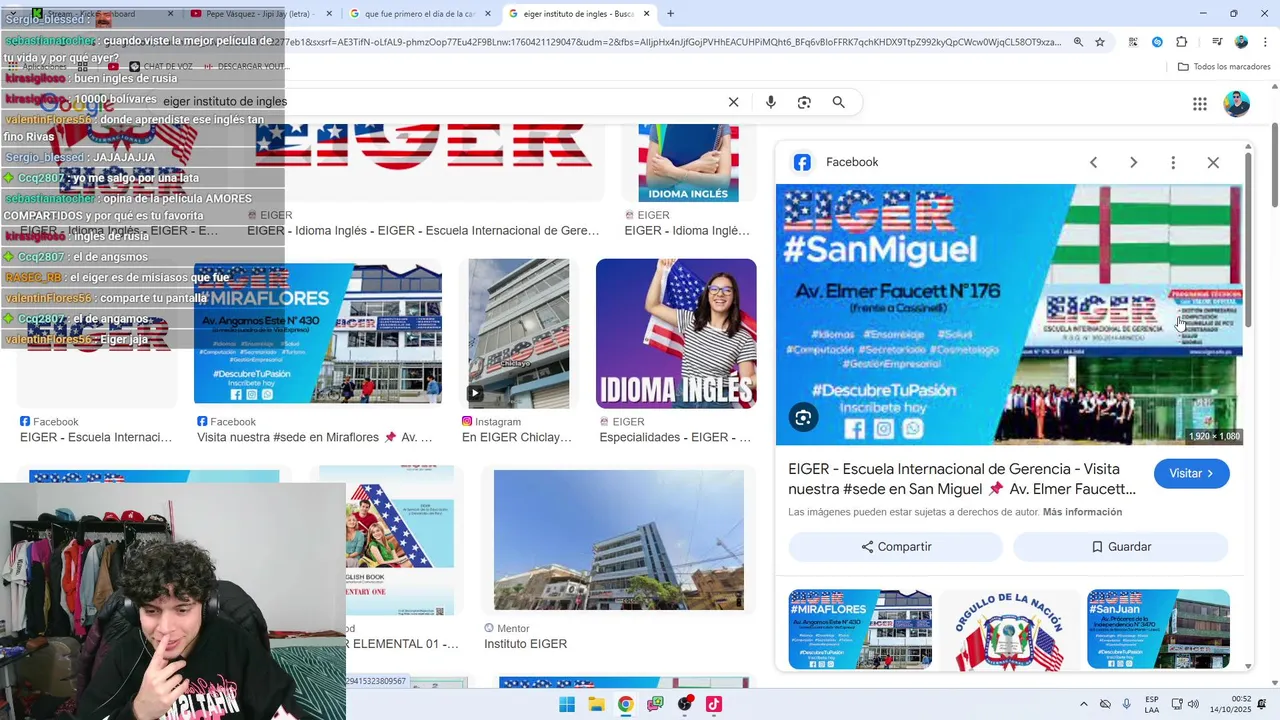Open the Miraflores Av. Angamos Facebook image
Screen dimensions: 1280x720
pos(318,333)
